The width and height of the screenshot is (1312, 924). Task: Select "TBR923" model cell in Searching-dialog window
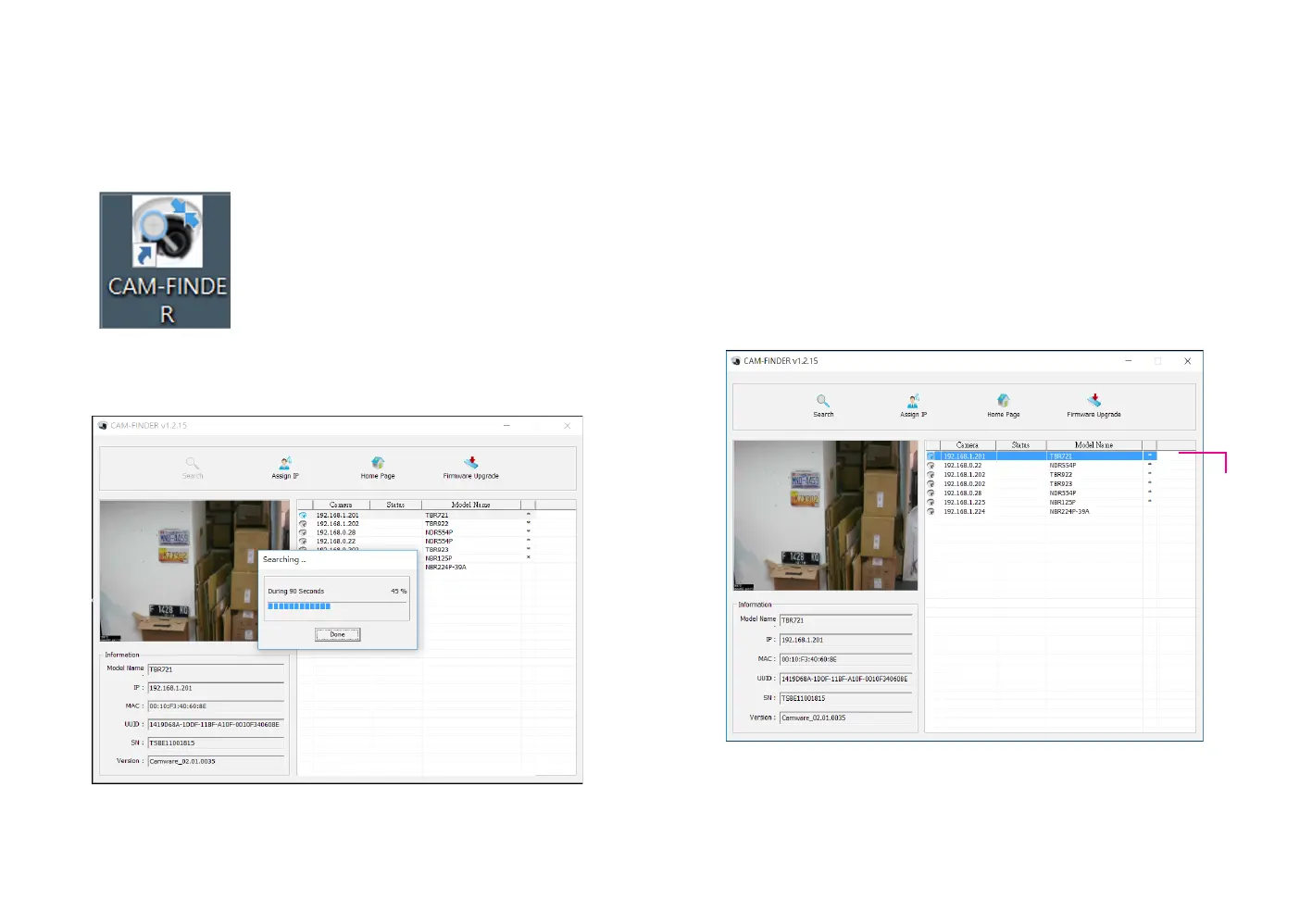(x=437, y=550)
